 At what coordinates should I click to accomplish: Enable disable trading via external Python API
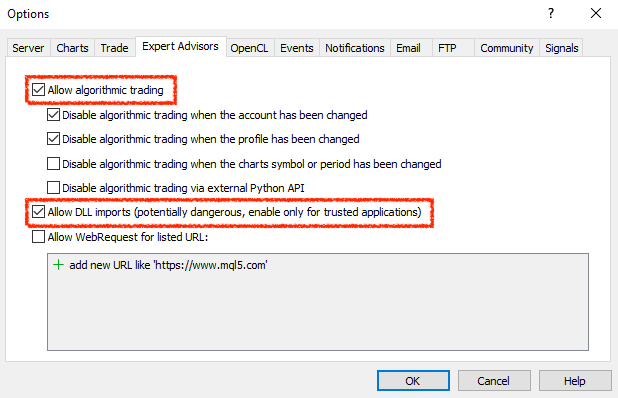(53, 188)
